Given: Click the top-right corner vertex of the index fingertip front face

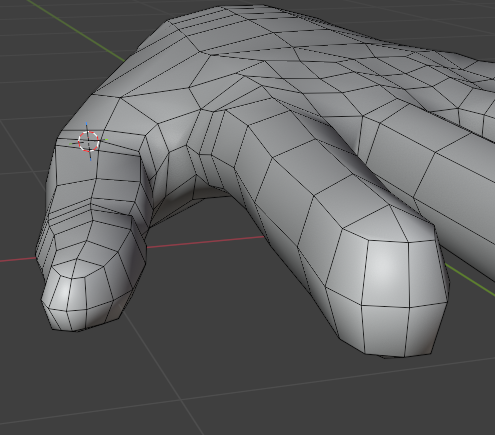Looking at the screenshot, I should [x=409, y=242].
